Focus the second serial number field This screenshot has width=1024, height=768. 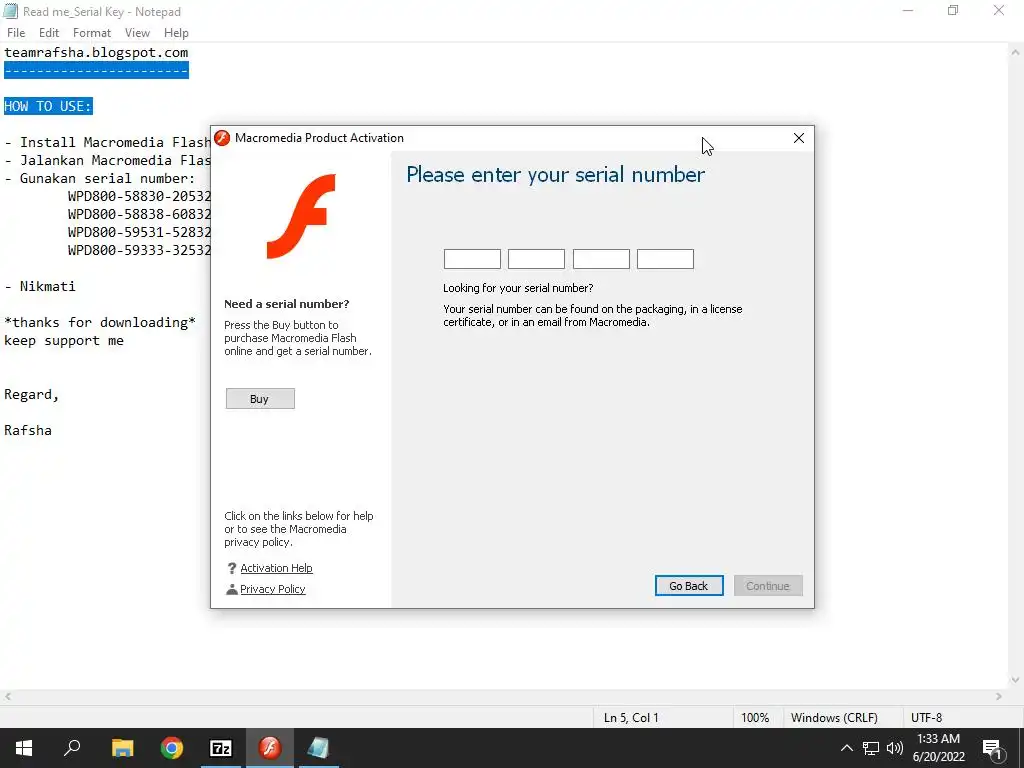[536, 259]
